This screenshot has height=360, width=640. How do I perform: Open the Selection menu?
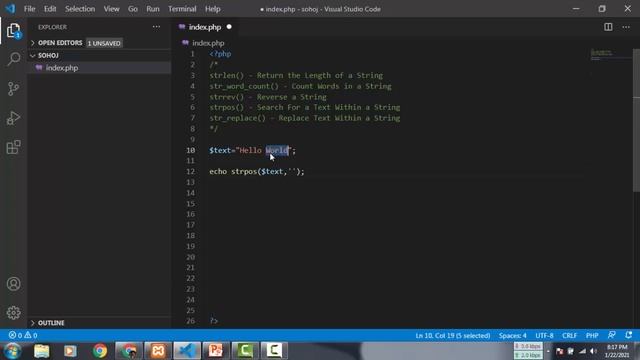[x=80, y=9]
